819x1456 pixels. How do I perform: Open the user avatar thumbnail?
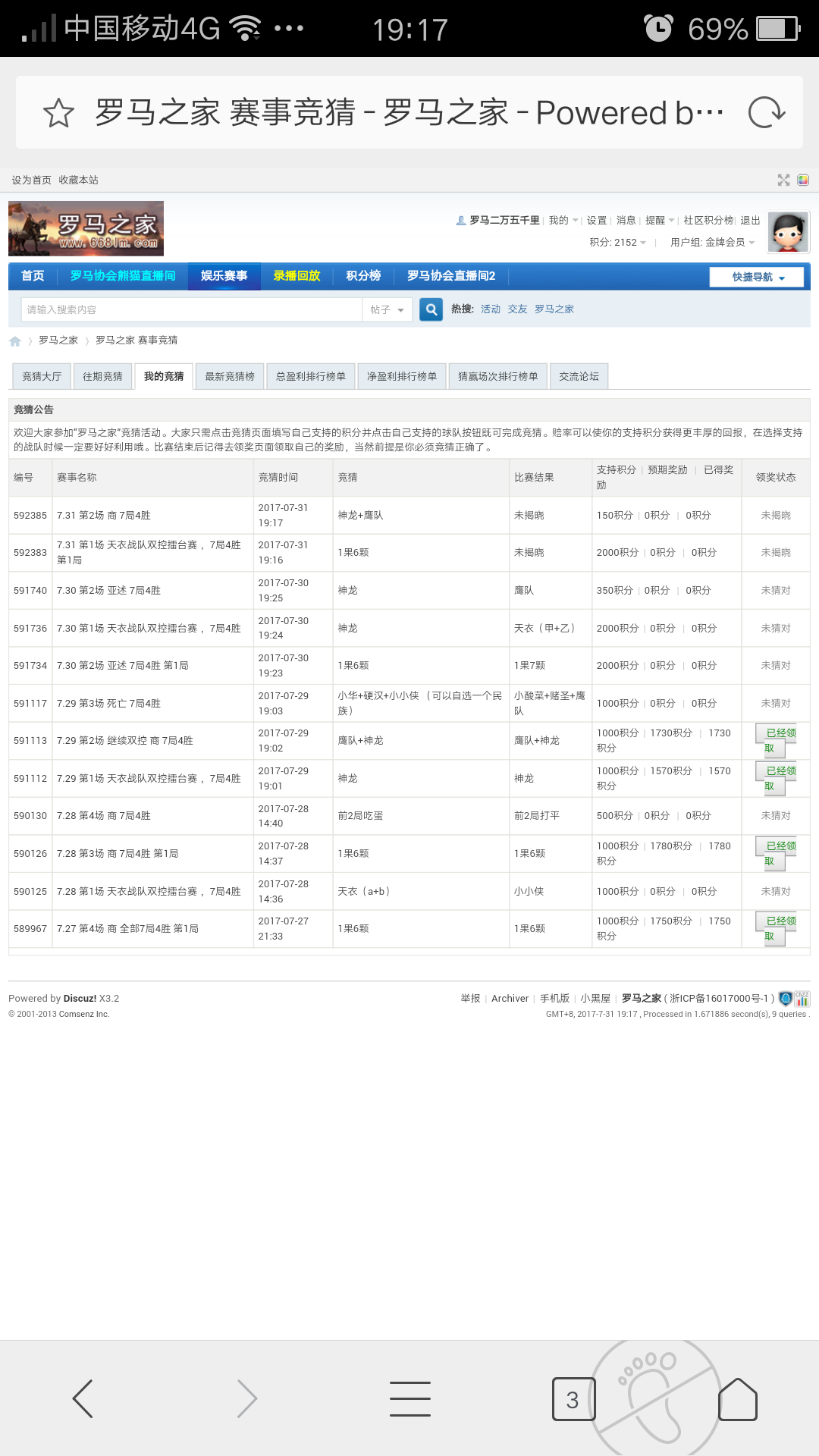[x=788, y=232]
